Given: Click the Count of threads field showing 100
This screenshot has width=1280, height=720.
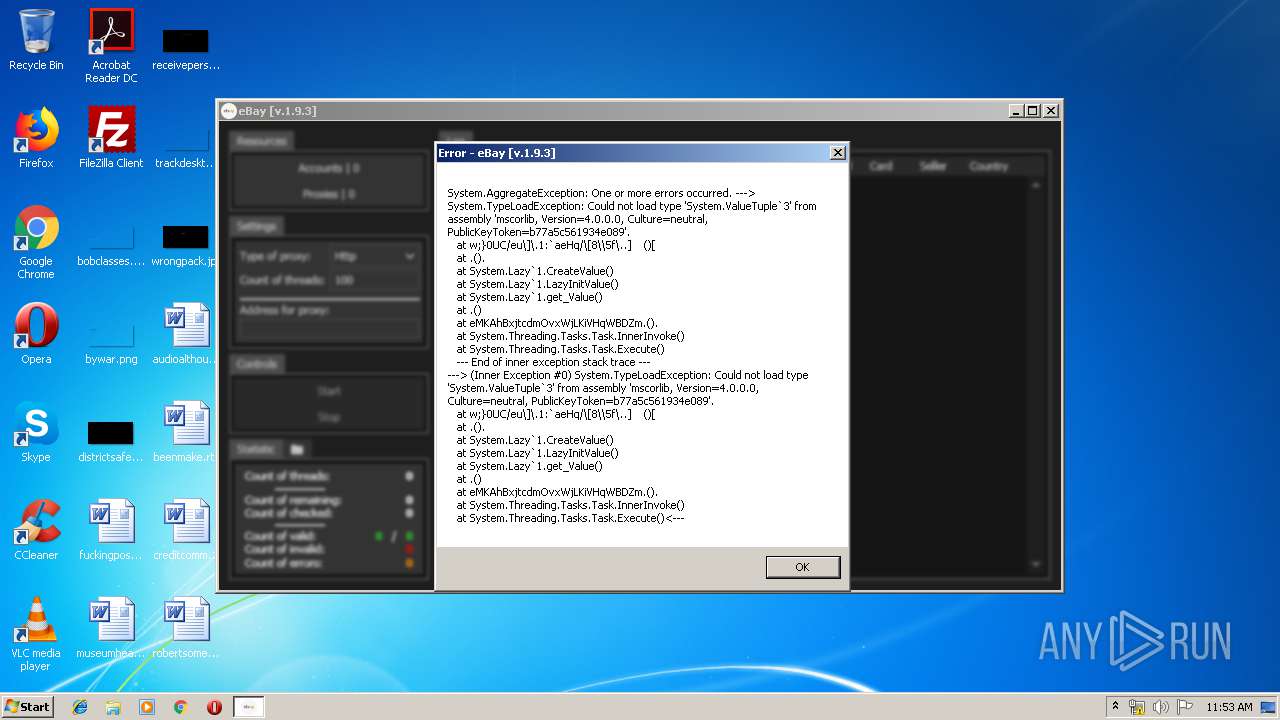Looking at the screenshot, I should pyautogui.click(x=374, y=281).
